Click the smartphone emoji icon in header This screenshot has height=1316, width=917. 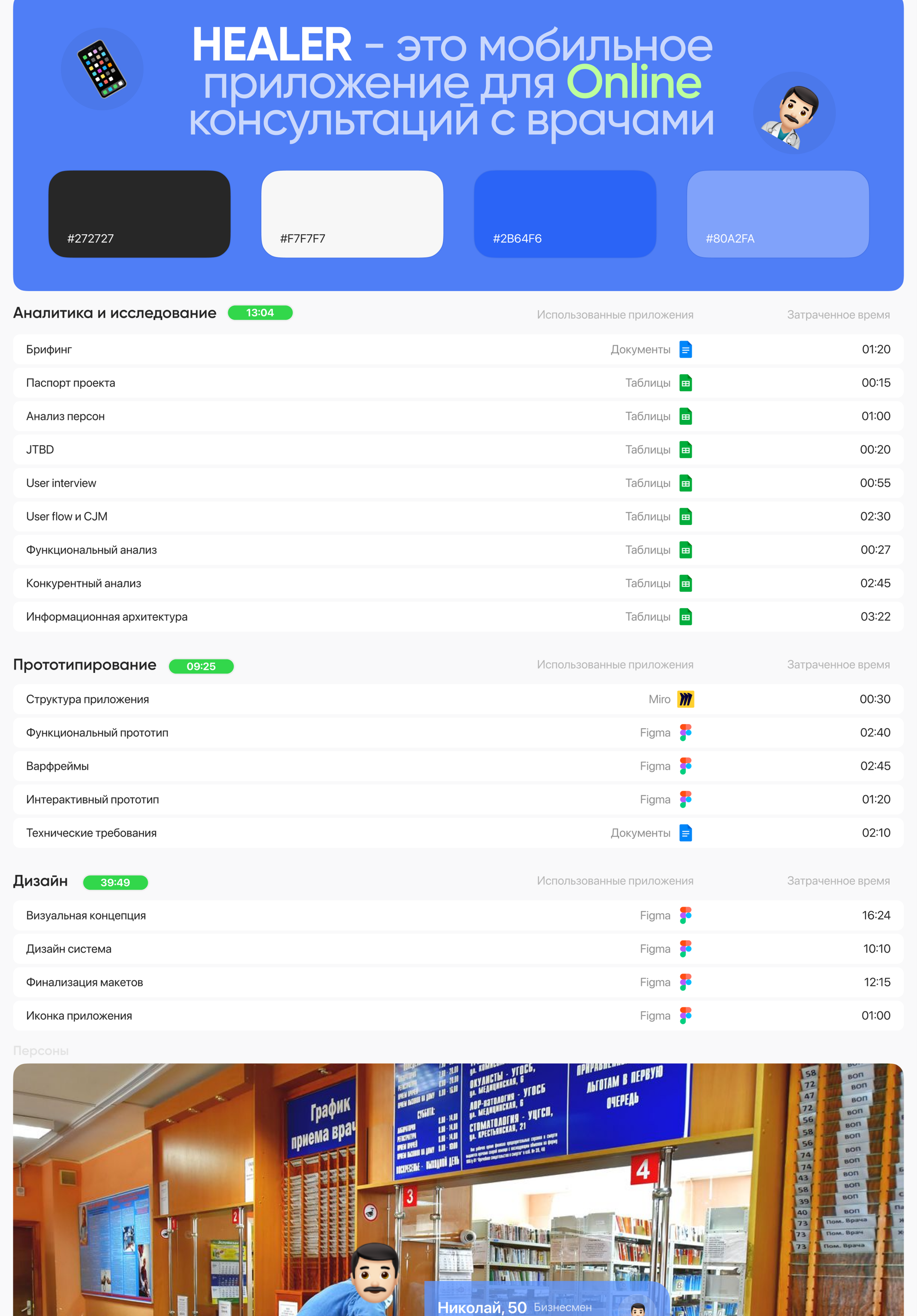(102, 69)
